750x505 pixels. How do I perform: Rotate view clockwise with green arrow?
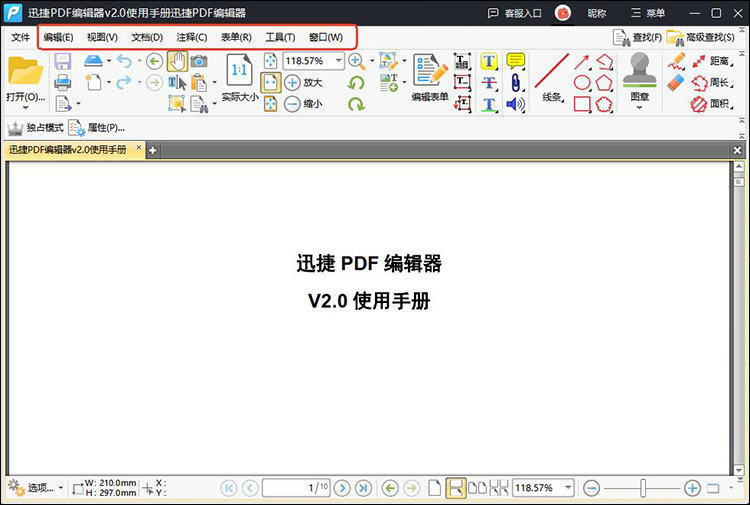pos(356,103)
